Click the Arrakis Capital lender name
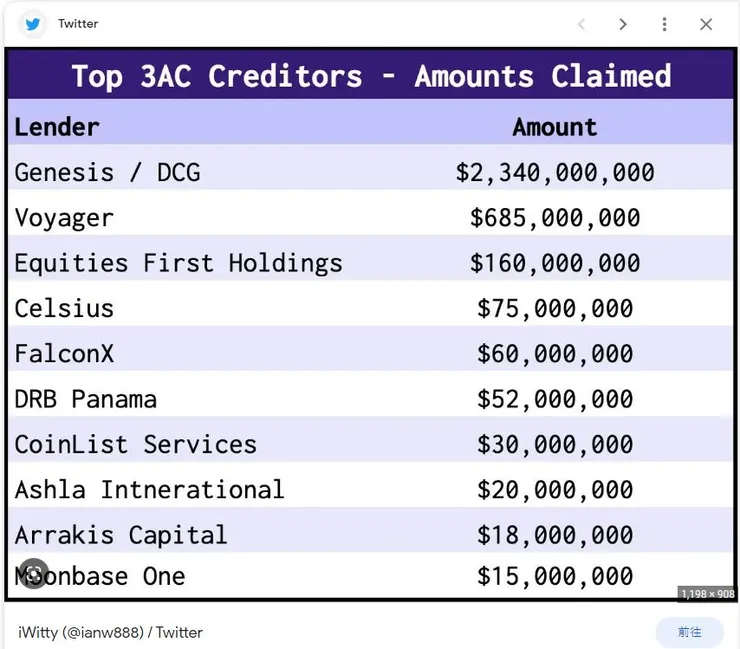The height and width of the screenshot is (649, 740). 120,535
